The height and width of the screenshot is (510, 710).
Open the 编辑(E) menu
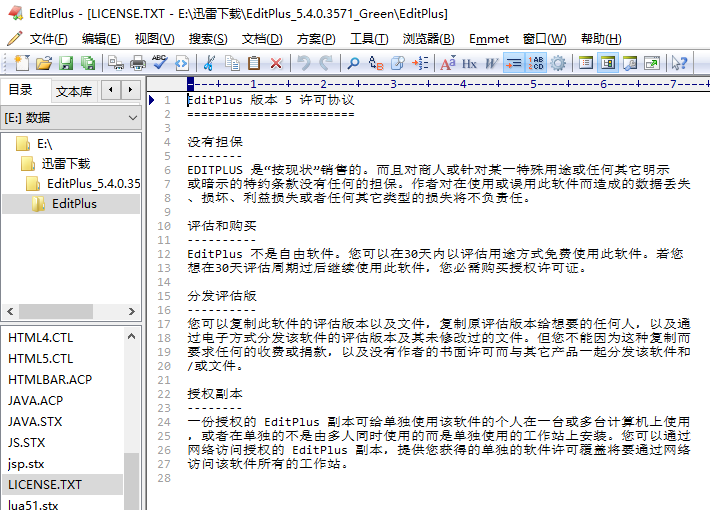point(101,39)
